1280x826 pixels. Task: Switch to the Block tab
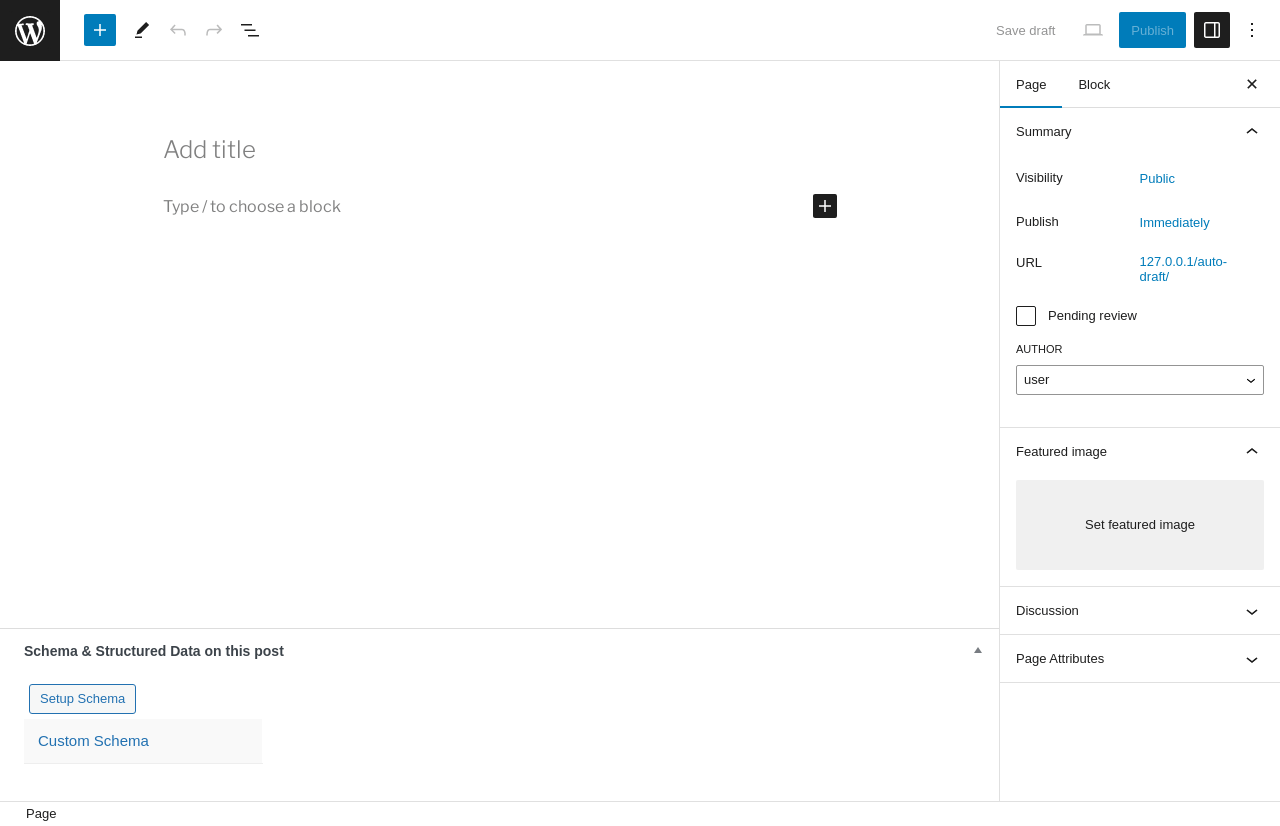click(x=1094, y=84)
